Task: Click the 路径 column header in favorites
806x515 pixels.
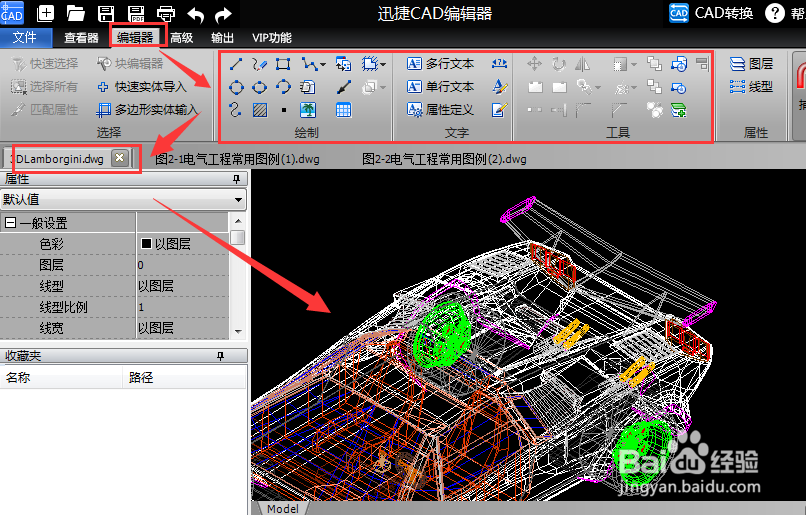Action: coord(185,377)
